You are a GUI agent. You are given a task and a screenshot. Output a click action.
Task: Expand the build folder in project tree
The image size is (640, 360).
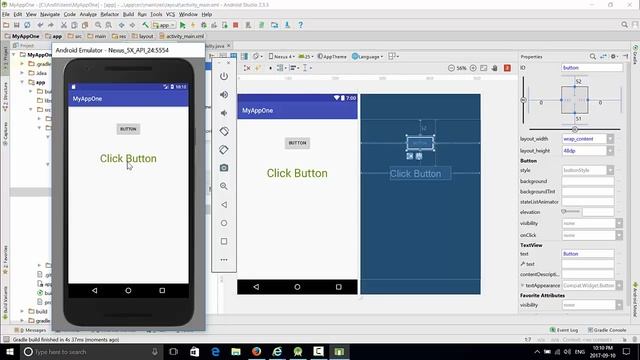(22, 311)
